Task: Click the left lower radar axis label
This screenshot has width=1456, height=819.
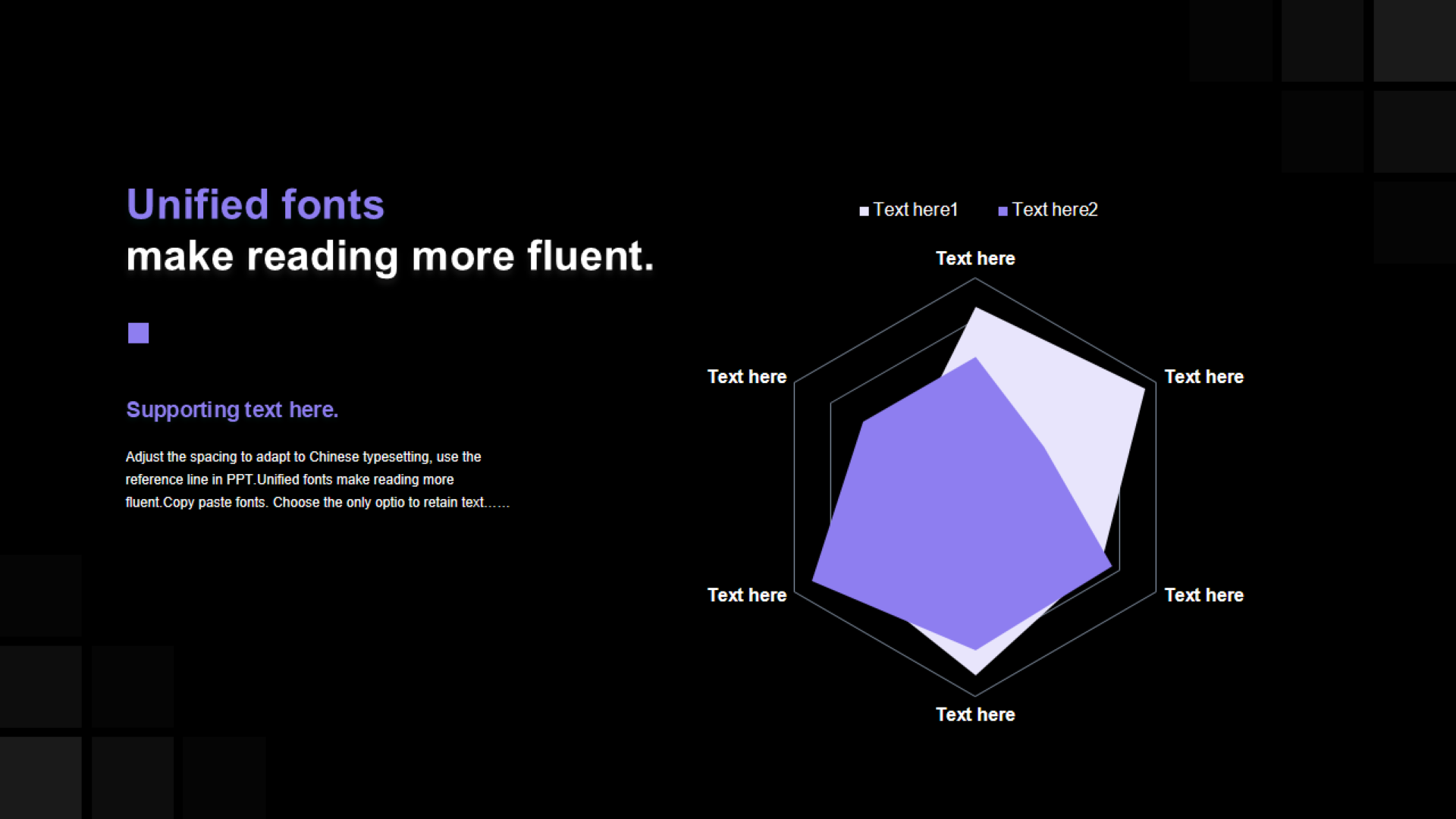Action: pos(747,594)
